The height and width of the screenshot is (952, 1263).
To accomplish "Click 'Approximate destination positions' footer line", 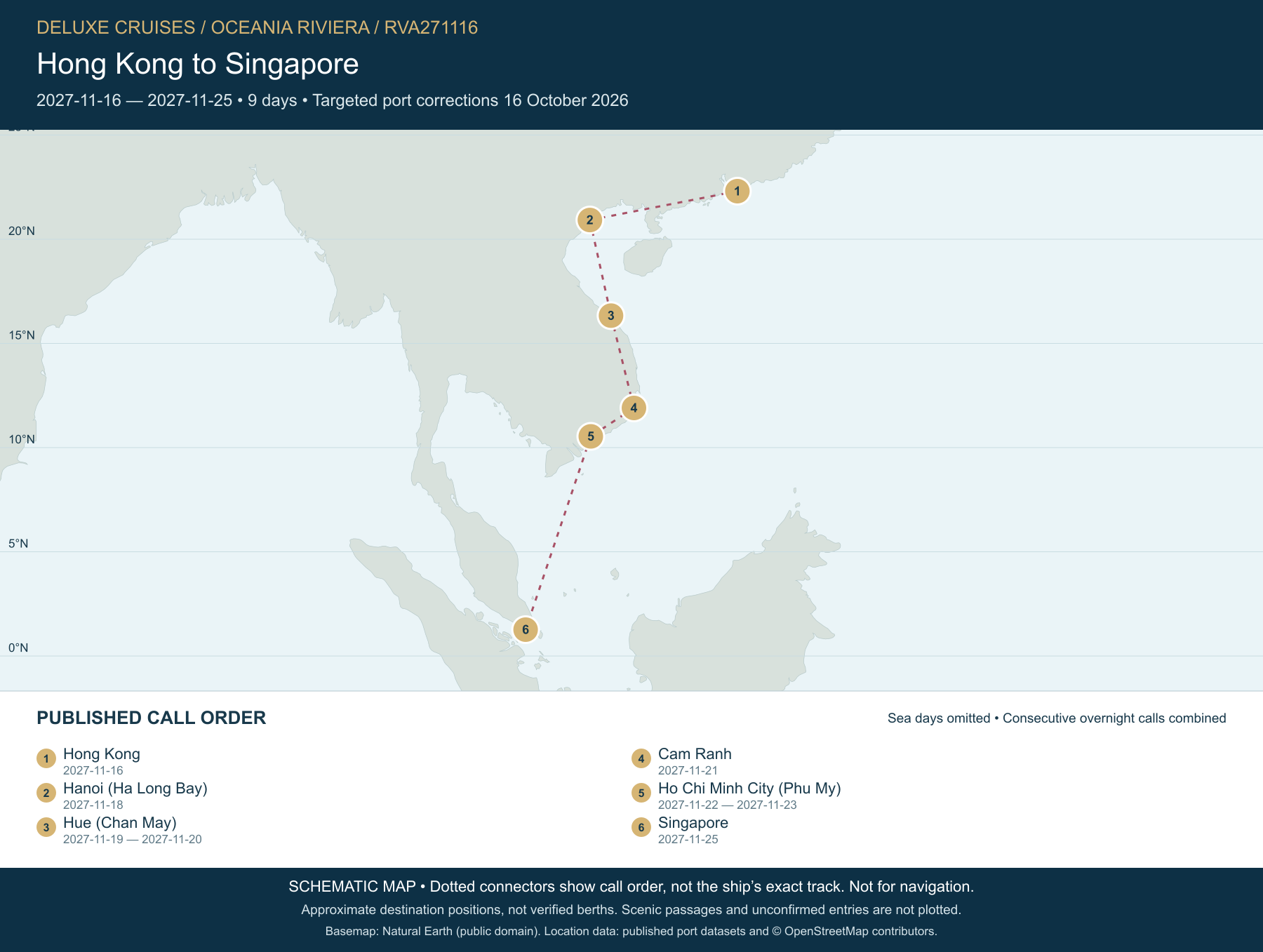I will (x=631, y=910).
